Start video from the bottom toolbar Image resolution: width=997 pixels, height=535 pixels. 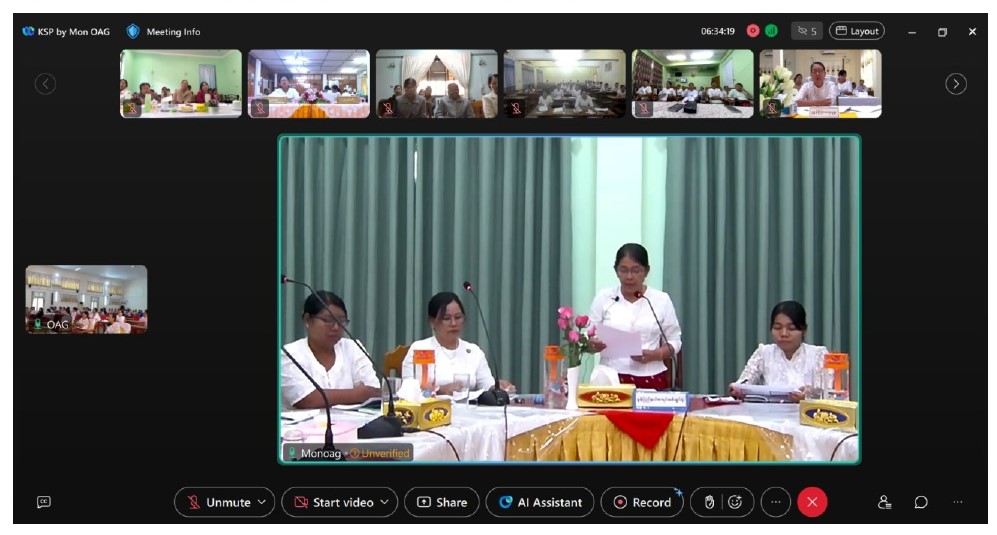[331, 502]
